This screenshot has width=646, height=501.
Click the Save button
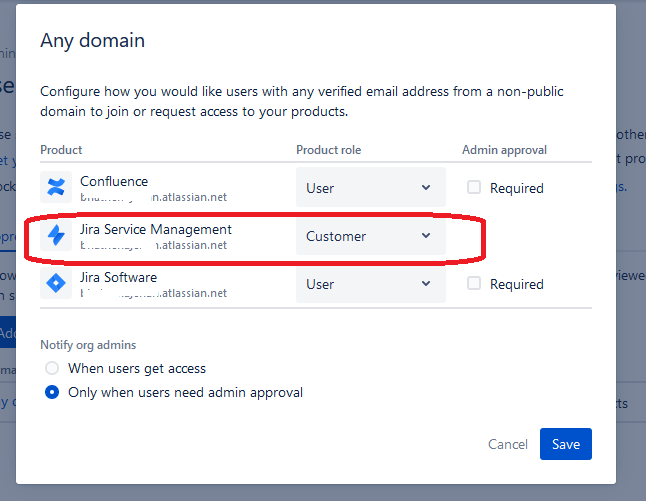coord(565,444)
